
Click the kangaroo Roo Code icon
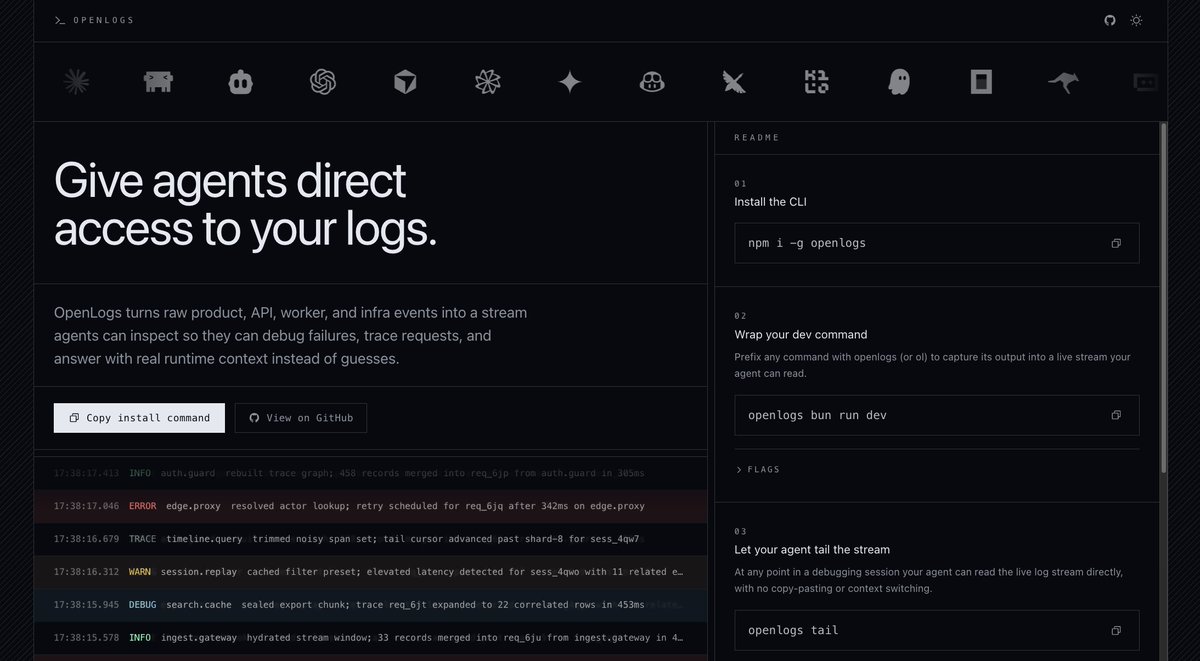[1064, 82]
